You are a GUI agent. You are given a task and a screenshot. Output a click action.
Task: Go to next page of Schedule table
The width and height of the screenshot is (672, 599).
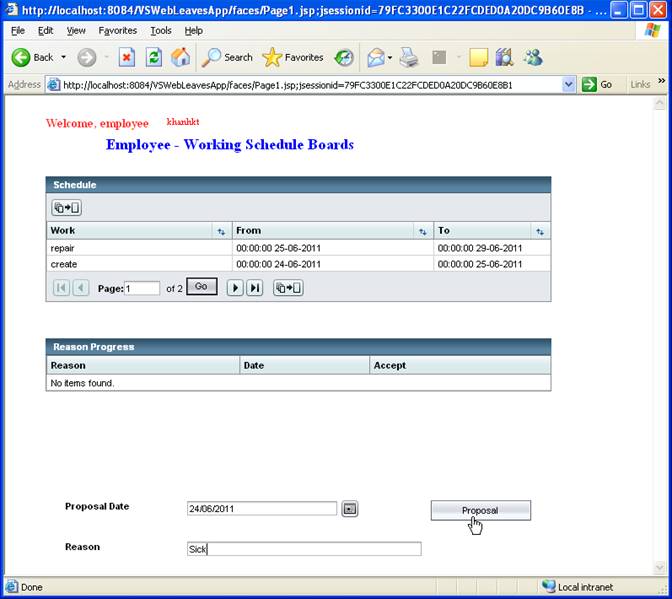coord(235,288)
